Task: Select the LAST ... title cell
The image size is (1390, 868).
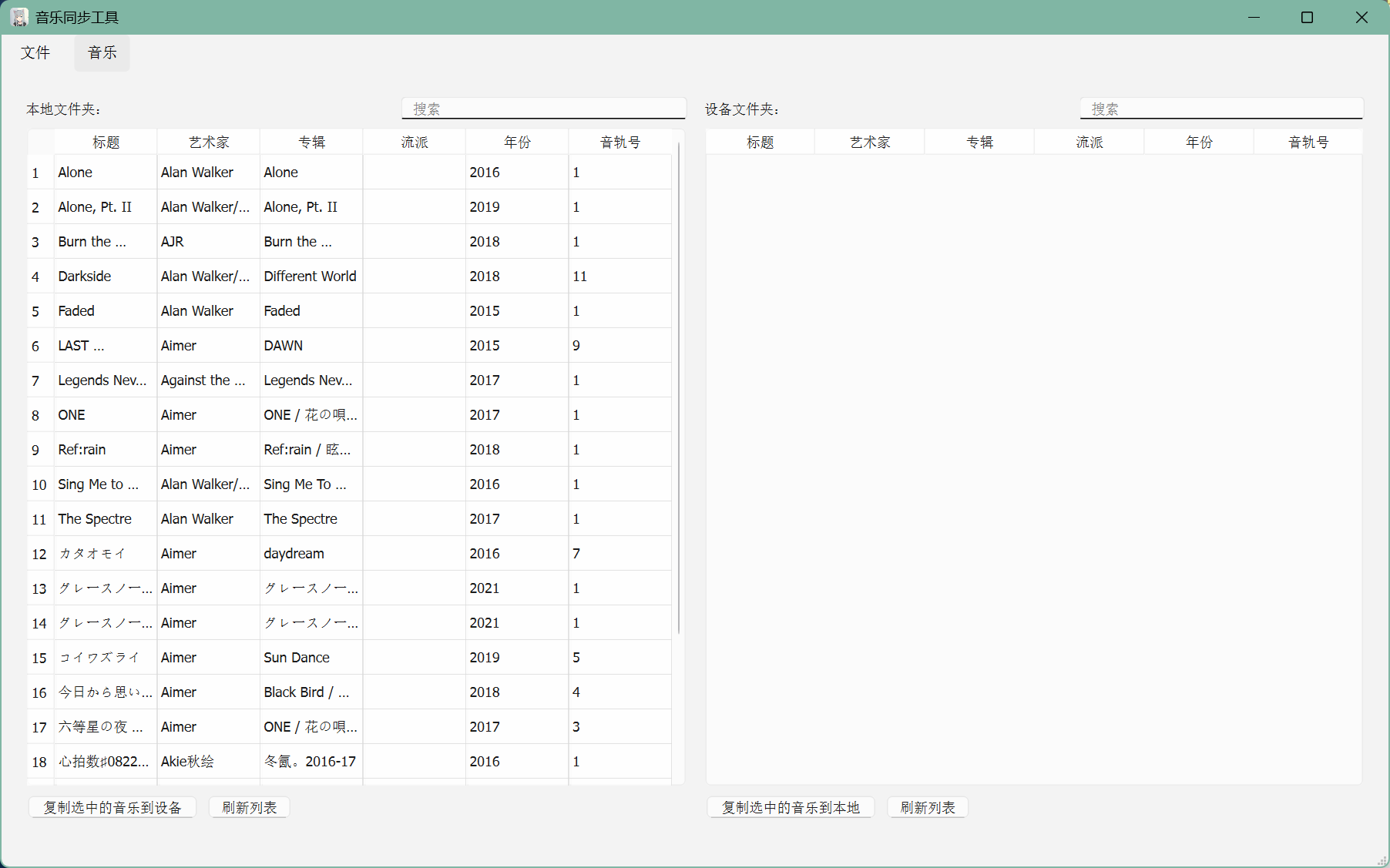Action: (x=106, y=345)
